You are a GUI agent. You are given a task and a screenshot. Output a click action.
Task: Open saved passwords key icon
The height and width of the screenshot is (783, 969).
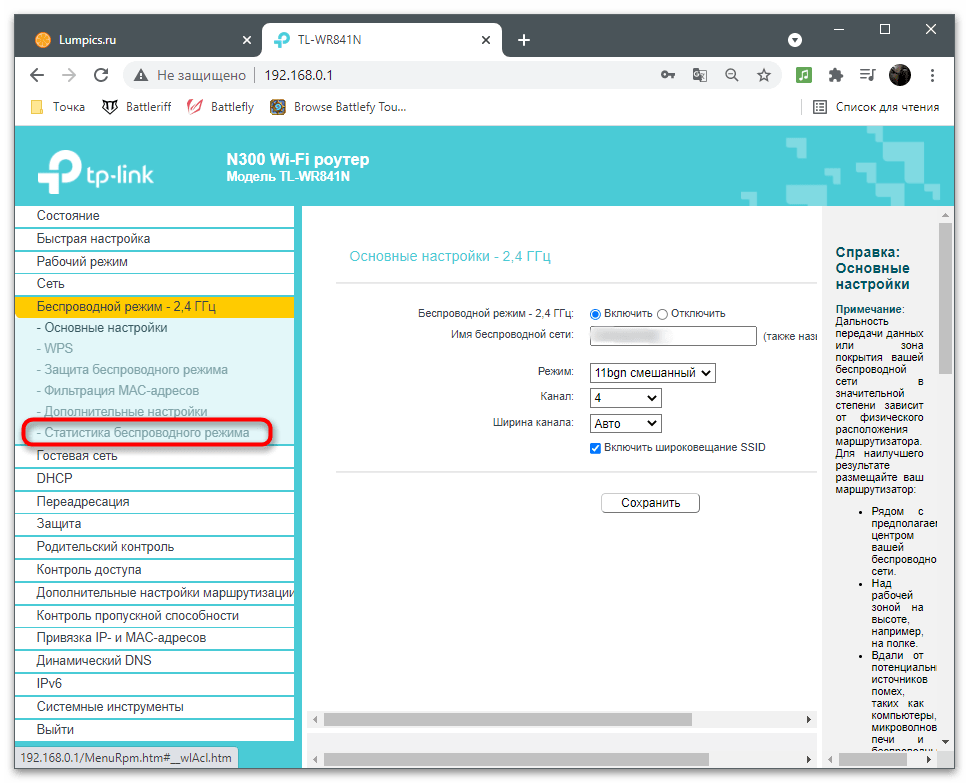[x=667, y=75]
